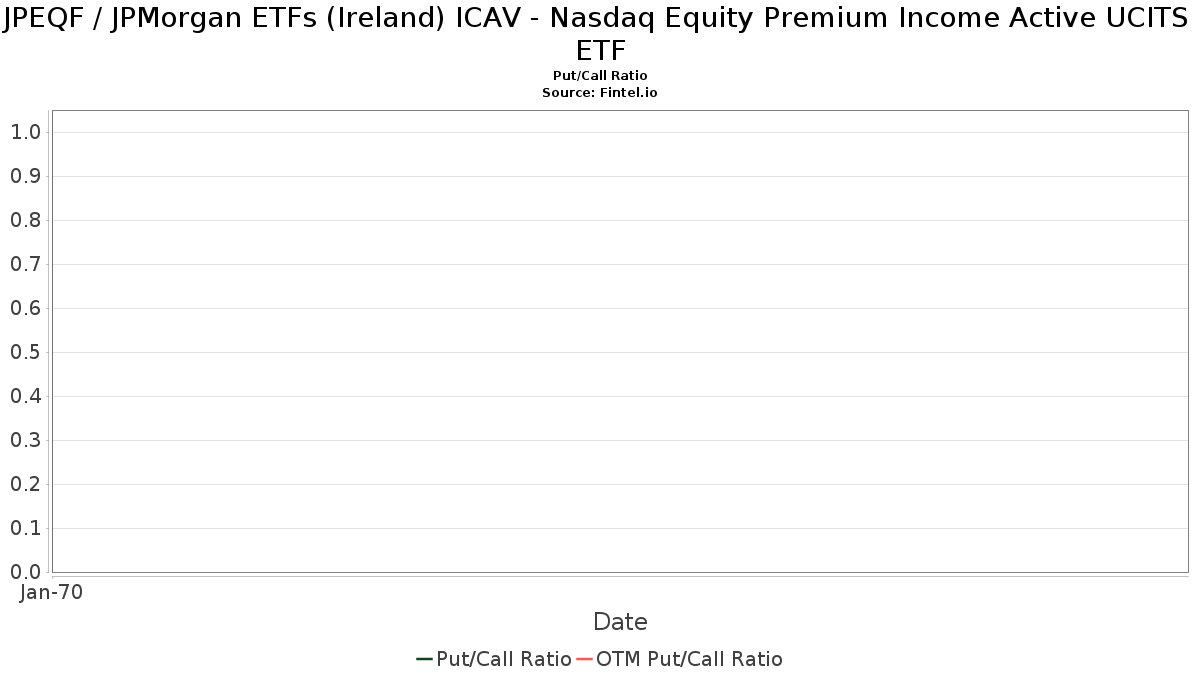Click the Put/Call Ratio chart subtitle
The height and width of the screenshot is (675, 1200).
pyautogui.click(x=600, y=76)
